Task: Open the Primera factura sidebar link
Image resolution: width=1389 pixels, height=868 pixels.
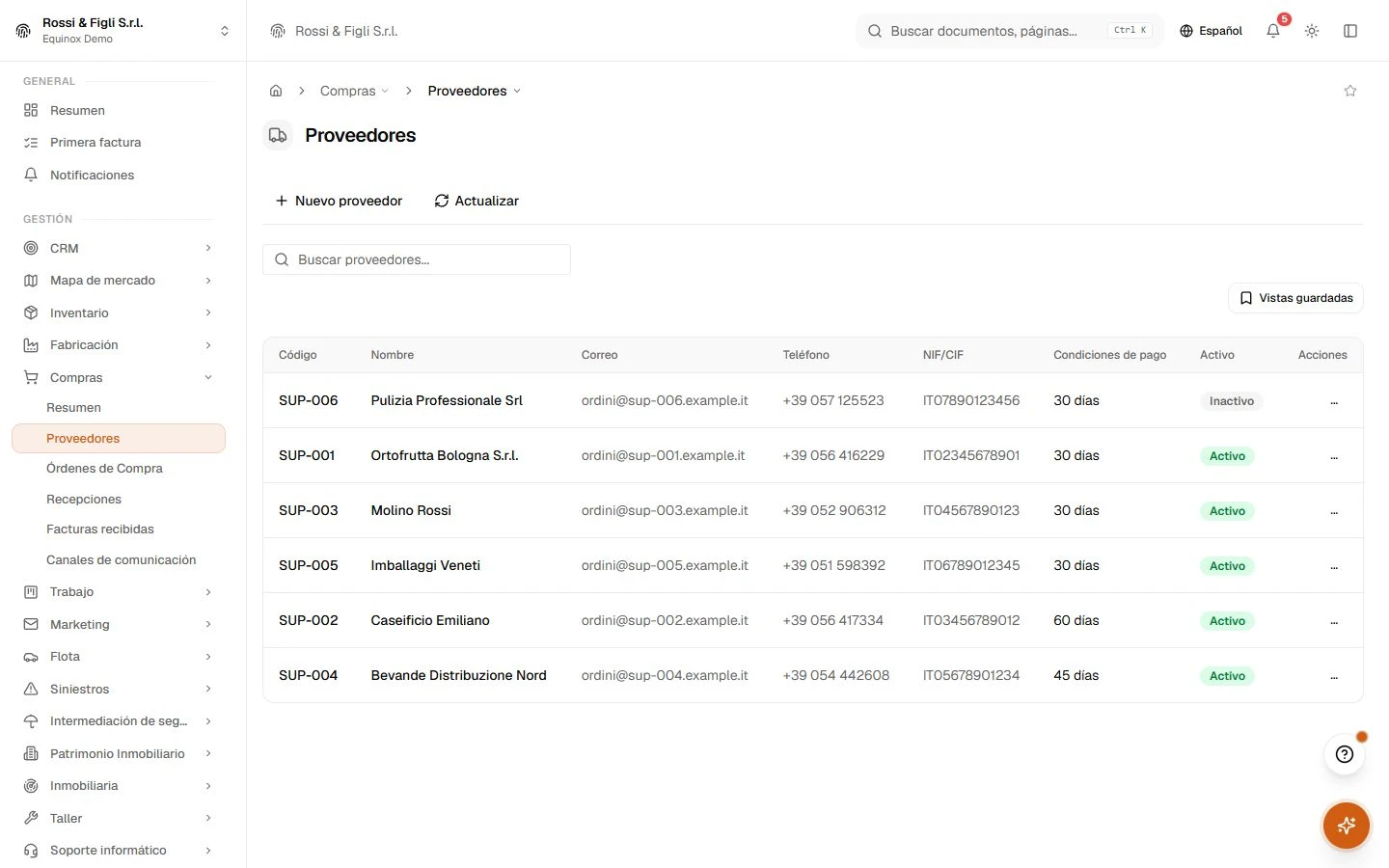Action: pyautogui.click(x=95, y=143)
